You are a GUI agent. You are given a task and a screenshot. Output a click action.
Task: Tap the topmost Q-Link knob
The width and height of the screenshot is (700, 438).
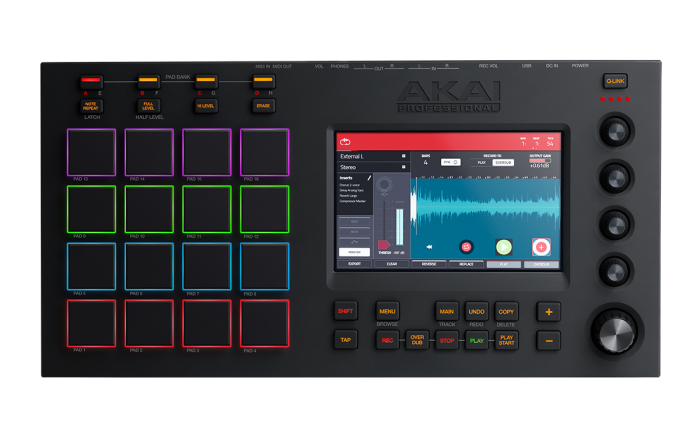pos(616,131)
